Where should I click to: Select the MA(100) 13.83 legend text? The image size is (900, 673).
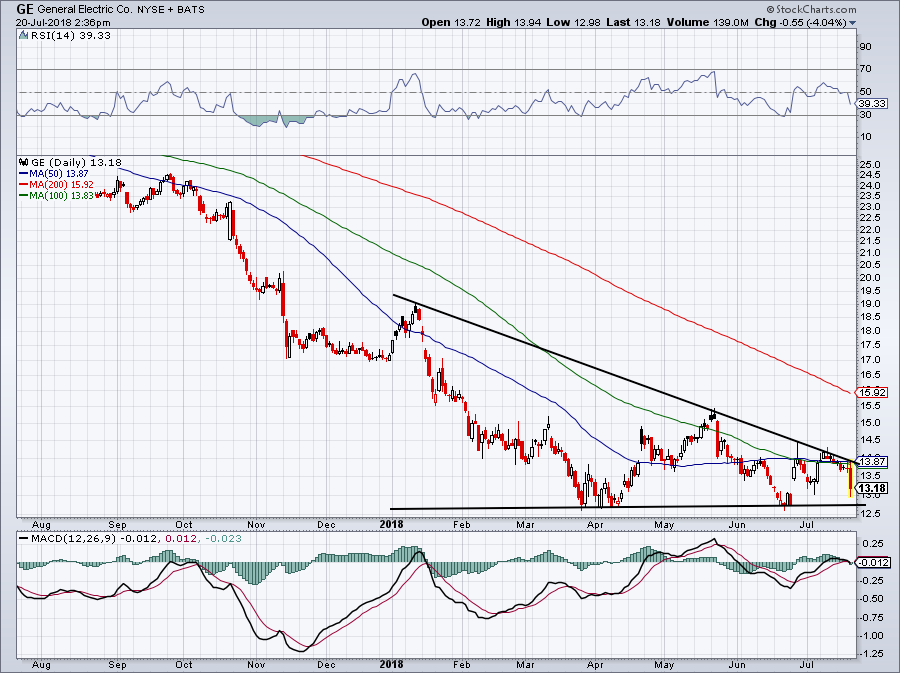(x=61, y=196)
